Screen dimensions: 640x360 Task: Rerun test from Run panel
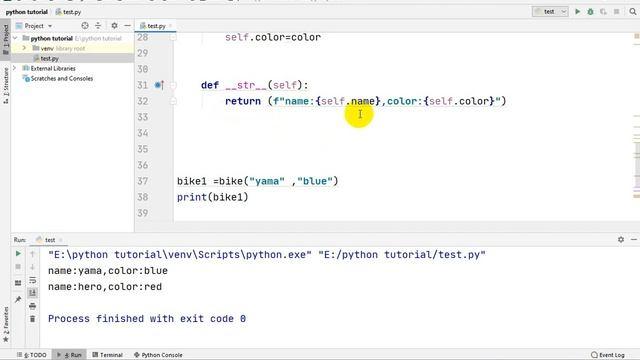18,253
